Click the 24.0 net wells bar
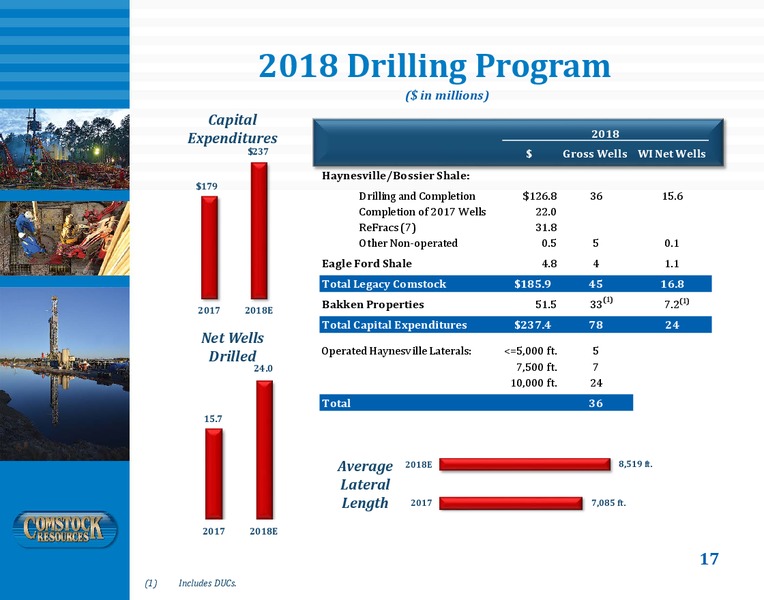764x600 pixels. coord(265,449)
